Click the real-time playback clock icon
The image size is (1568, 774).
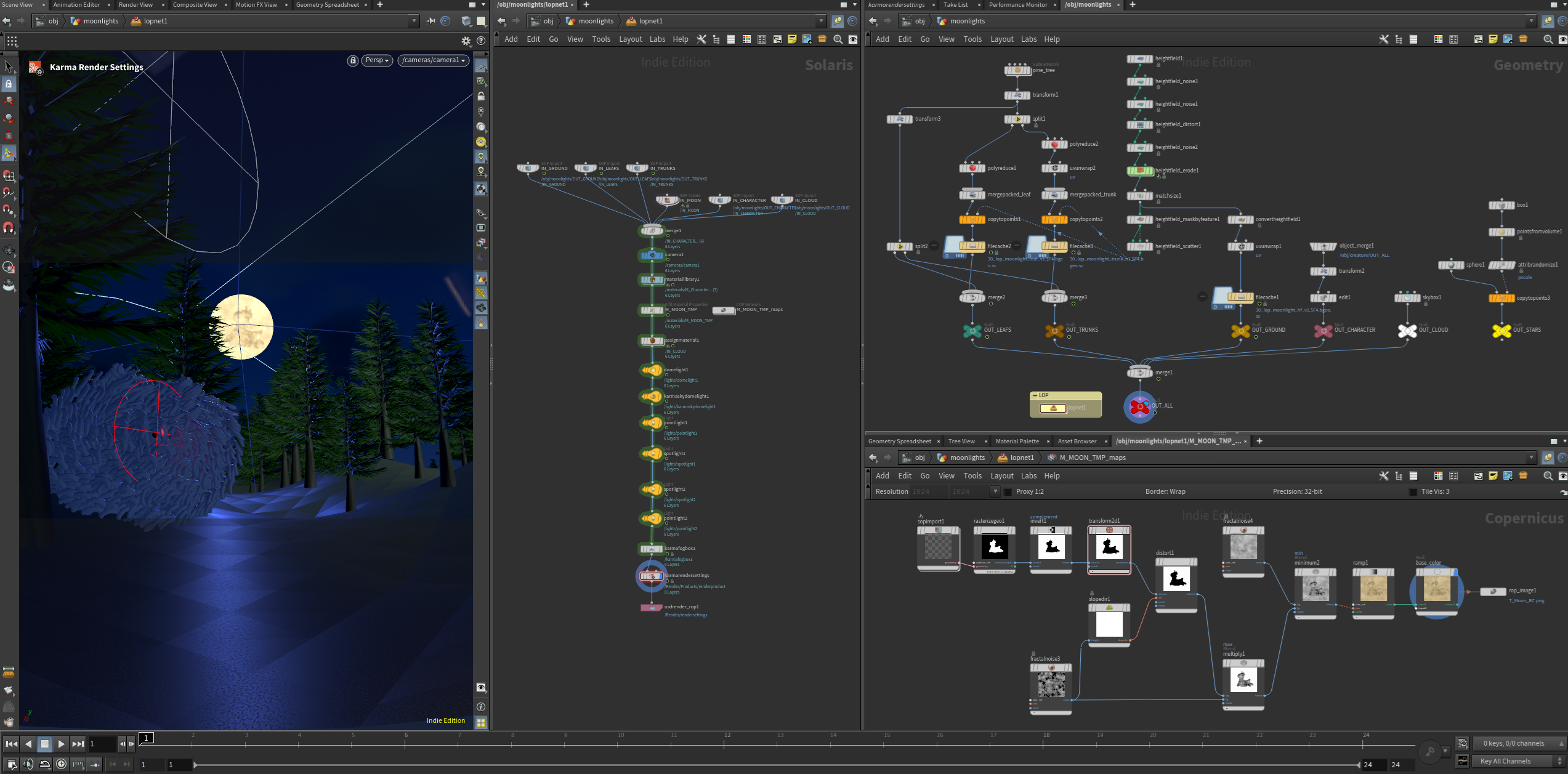point(61,764)
